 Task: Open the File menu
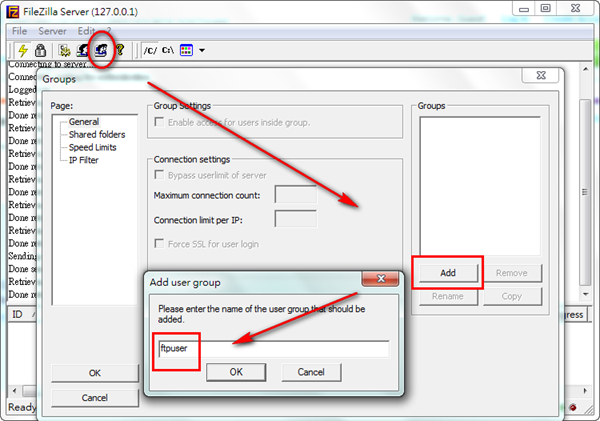click(20, 31)
